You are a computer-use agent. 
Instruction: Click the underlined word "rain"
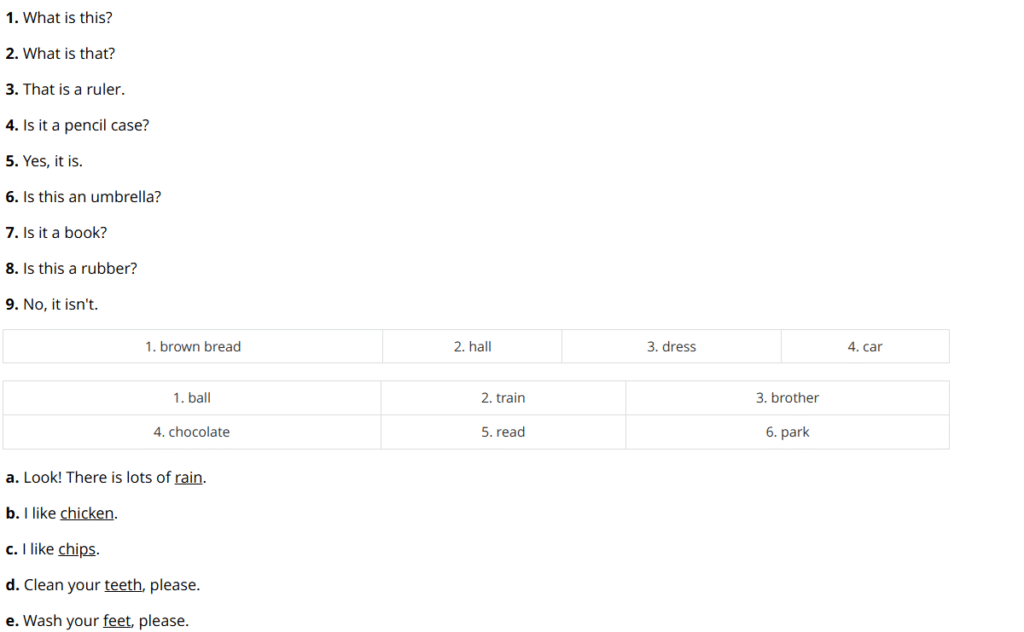pos(188,478)
